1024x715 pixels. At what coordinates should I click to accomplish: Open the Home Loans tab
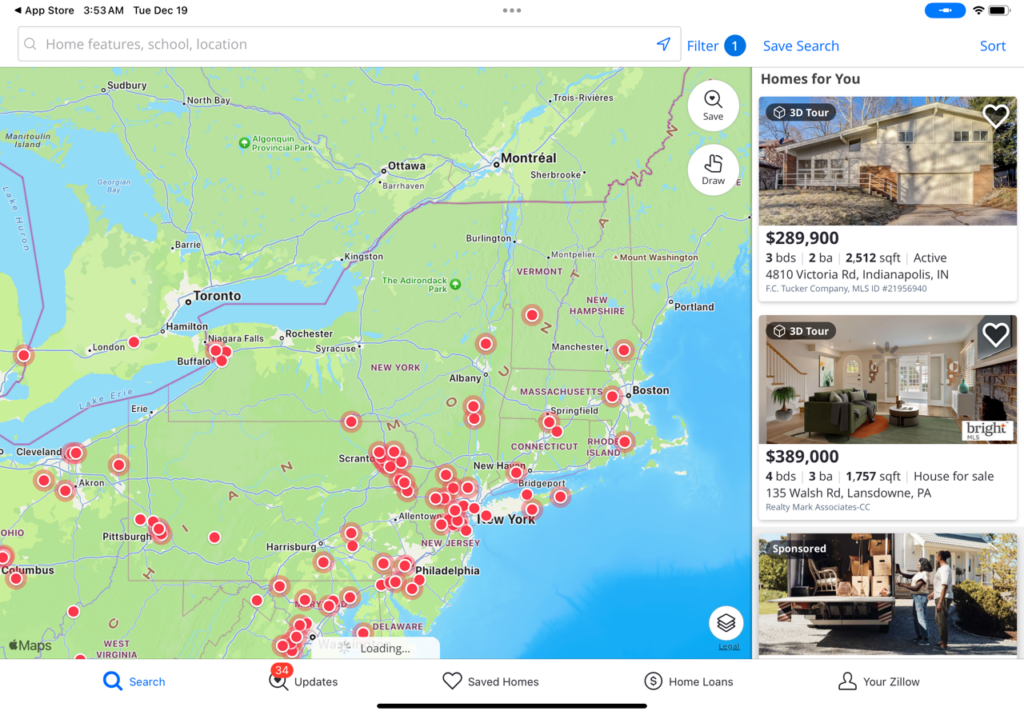tap(688, 682)
